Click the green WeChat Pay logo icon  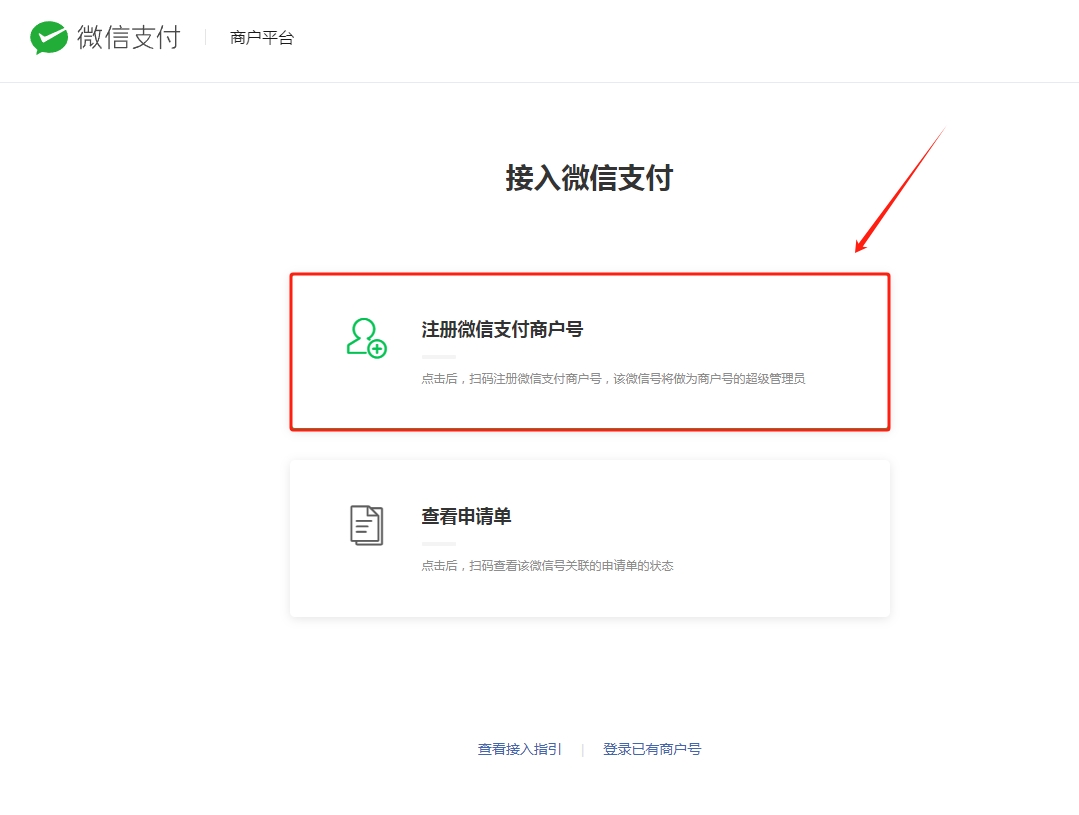49,38
